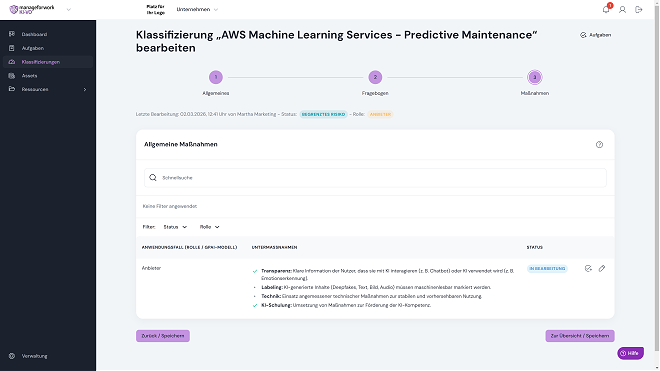
Task: Click the logout icon
Action: [639, 9]
